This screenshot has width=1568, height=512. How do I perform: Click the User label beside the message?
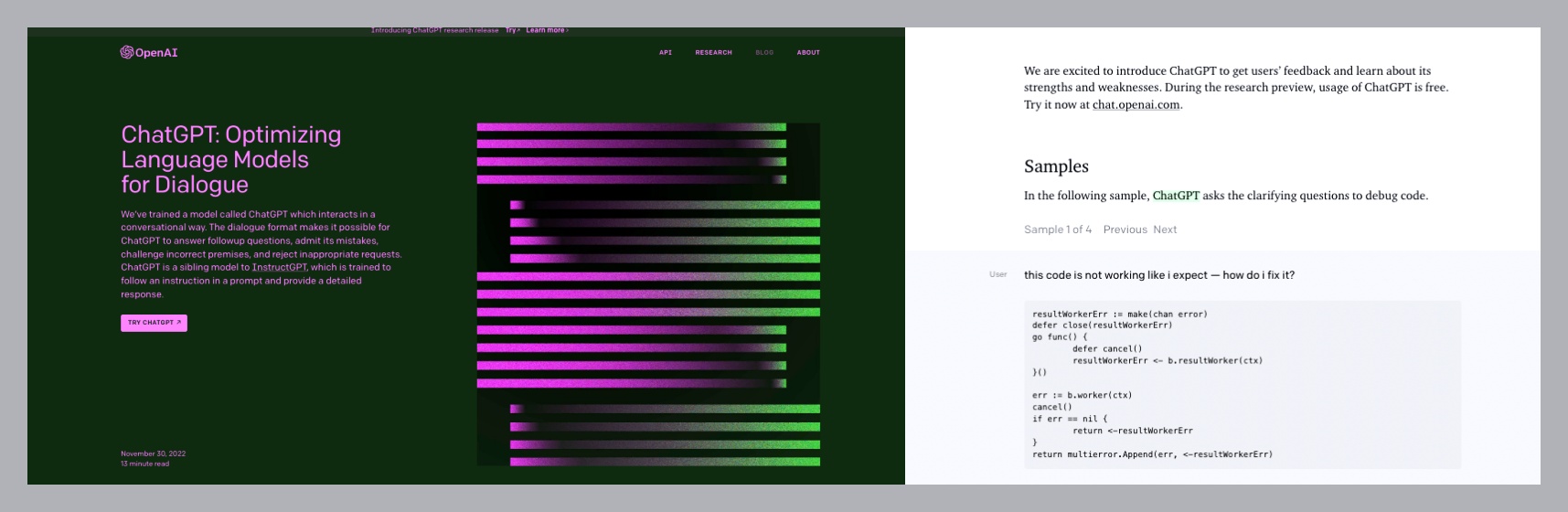pyautogui.click(x=997, y=274)
